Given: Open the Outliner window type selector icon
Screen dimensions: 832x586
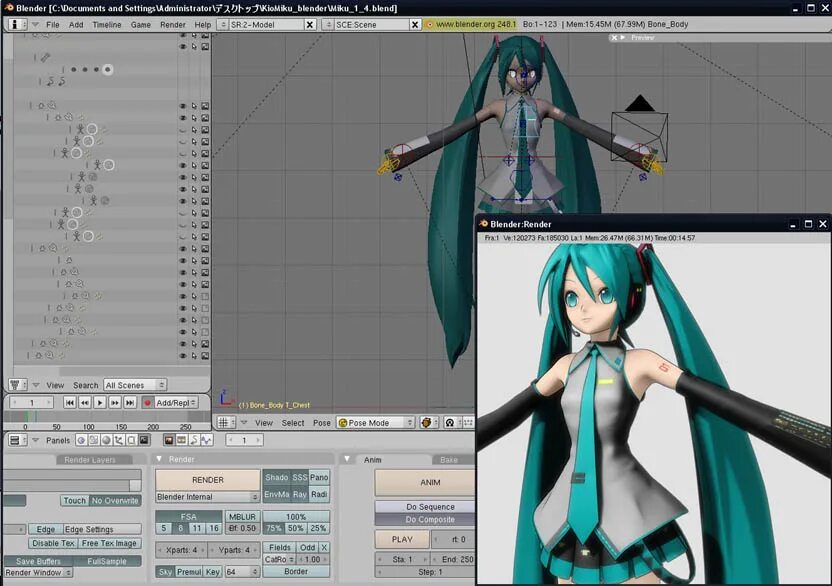Looking at the screenshot, I should (18, 385).
